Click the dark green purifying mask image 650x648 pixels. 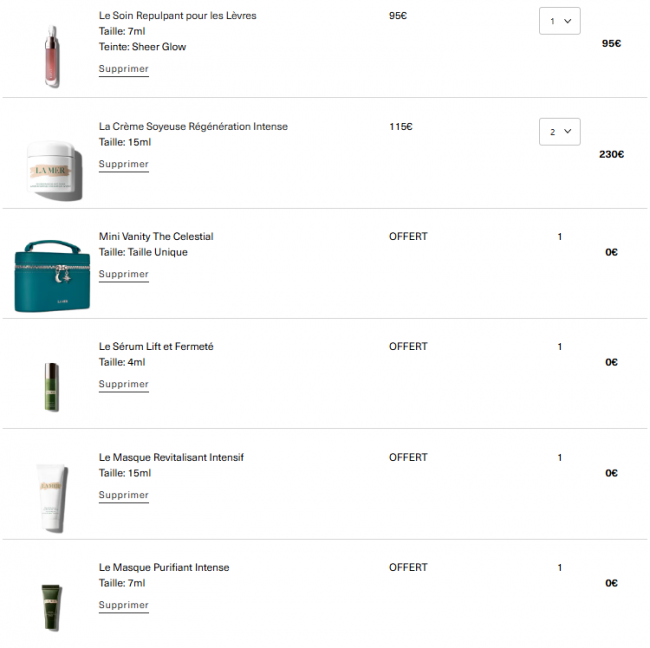click(x=52, y=604)
